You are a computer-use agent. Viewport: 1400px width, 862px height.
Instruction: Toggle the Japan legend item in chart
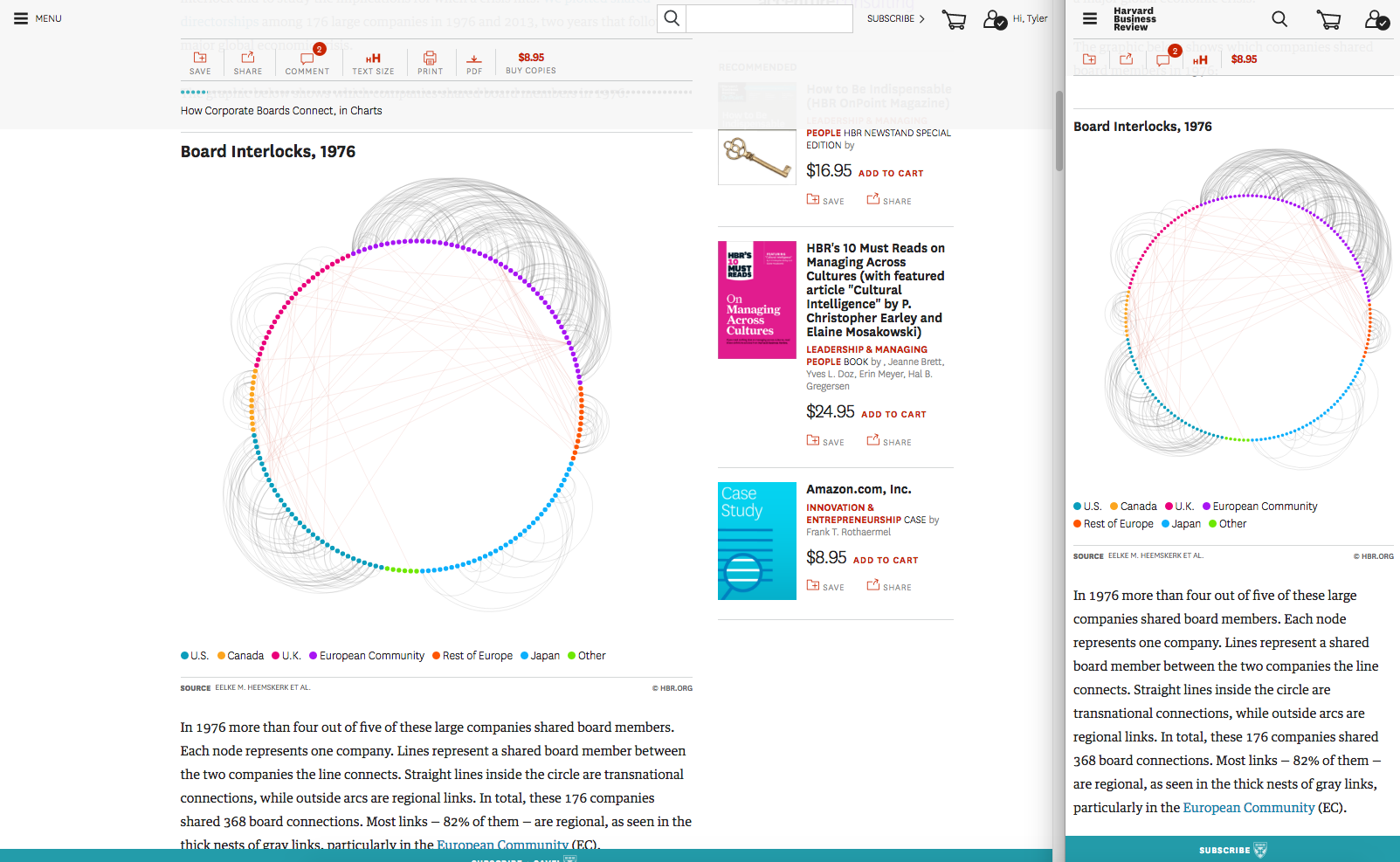541,656
